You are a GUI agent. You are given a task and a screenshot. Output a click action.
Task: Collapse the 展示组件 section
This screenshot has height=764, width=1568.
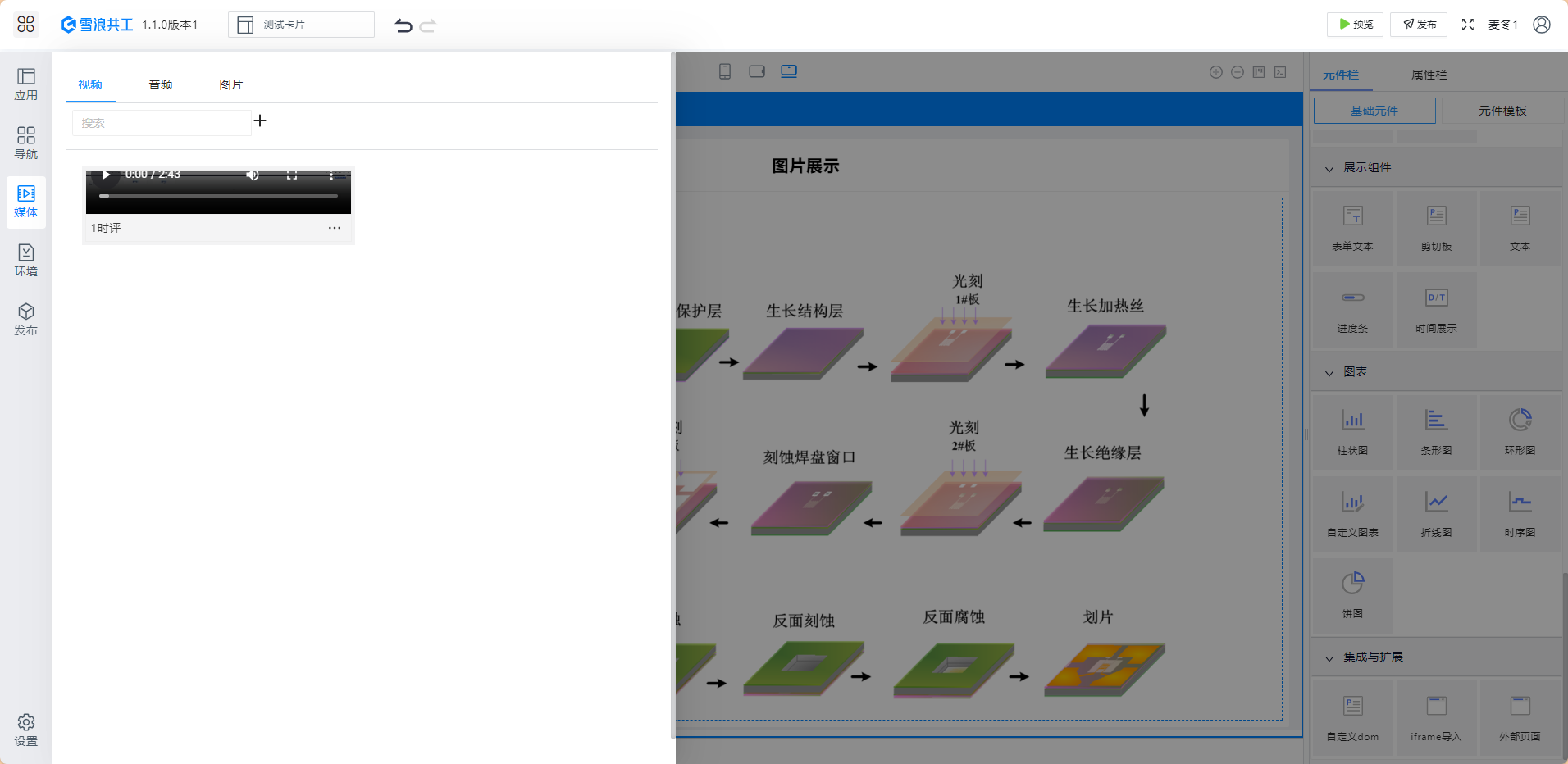(x=1329, y=168)
